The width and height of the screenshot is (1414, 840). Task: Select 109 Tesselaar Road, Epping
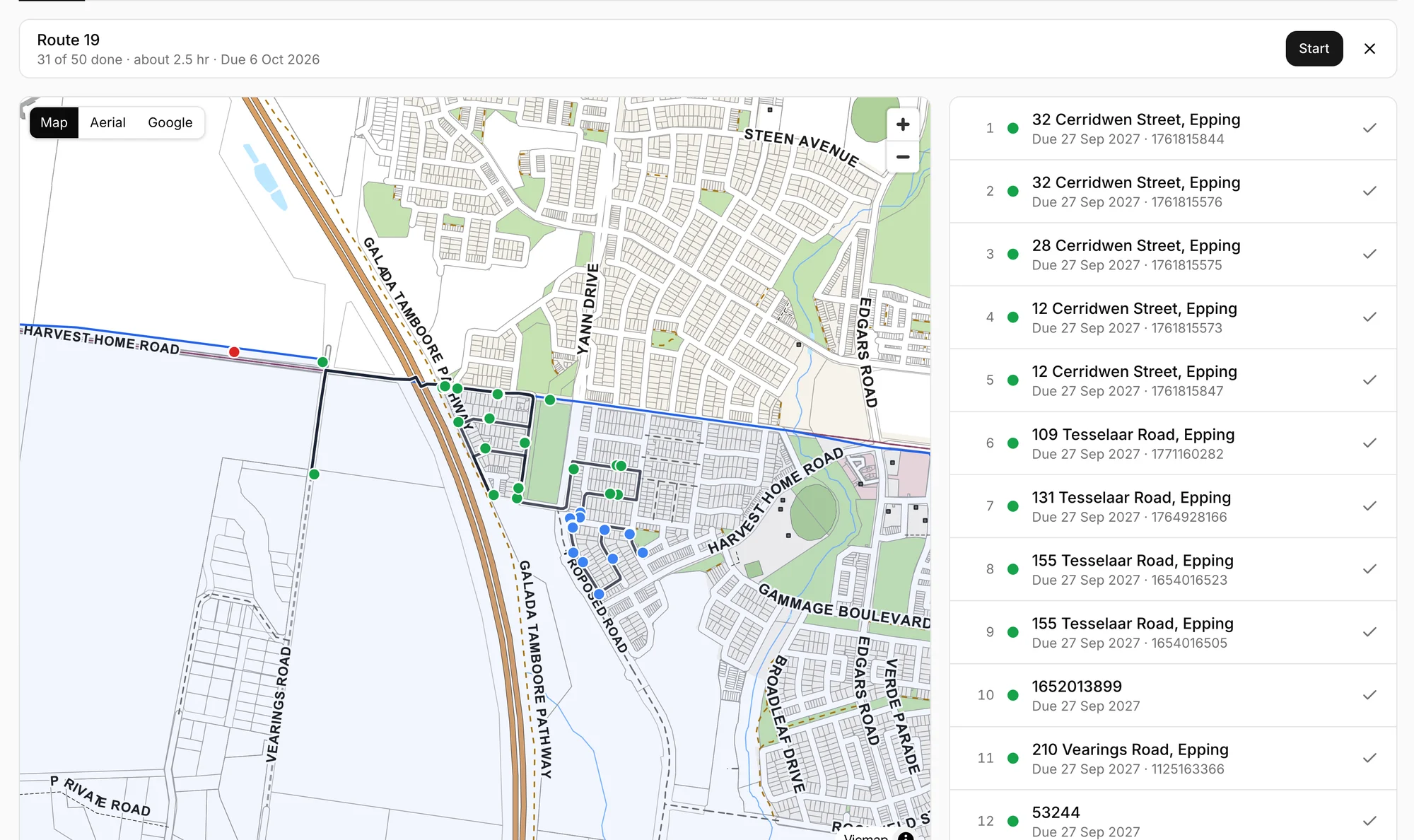[1173, 443]
